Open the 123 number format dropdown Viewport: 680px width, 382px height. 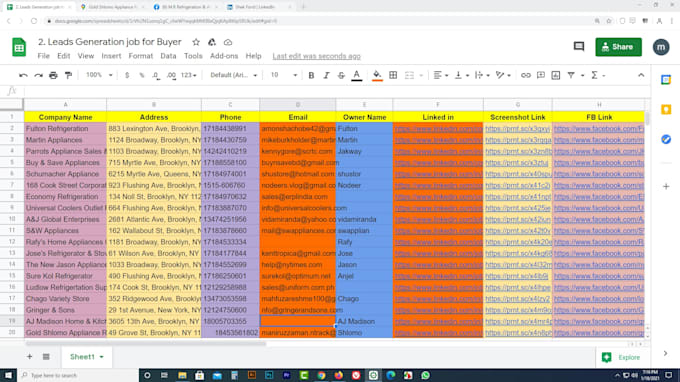(x=188, y=75)
